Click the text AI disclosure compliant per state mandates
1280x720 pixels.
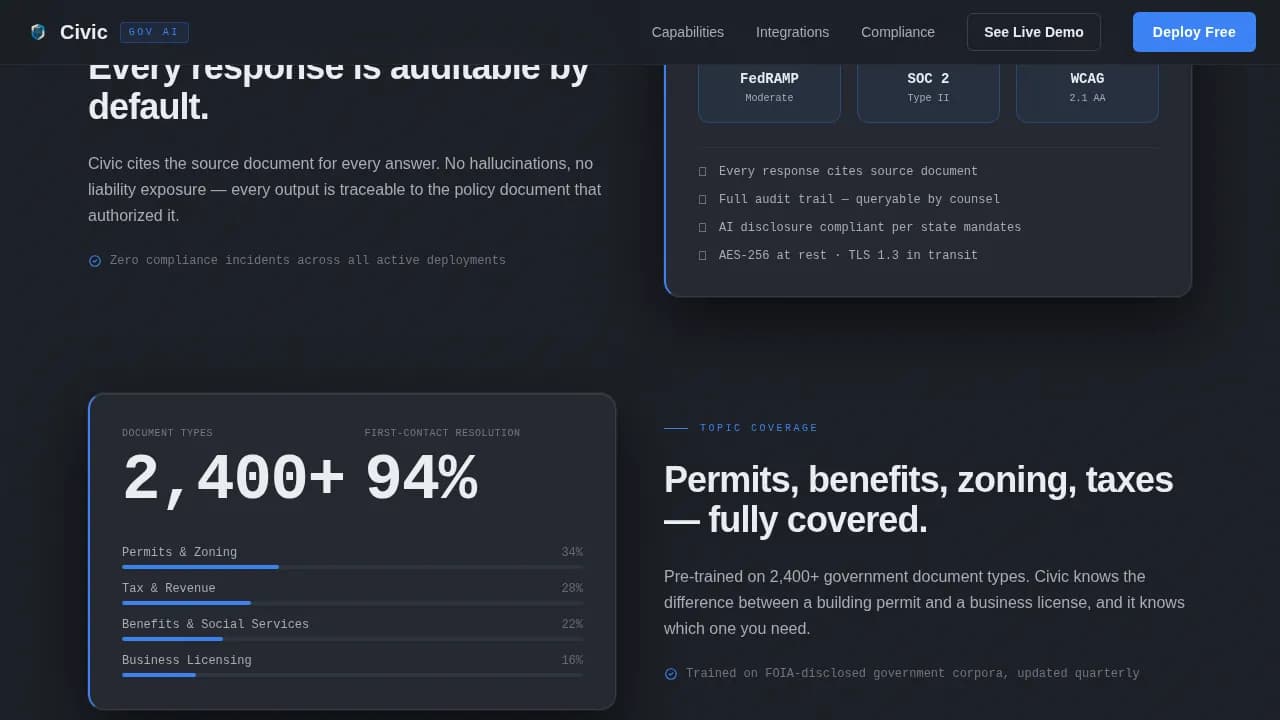(x=870, y=228)
